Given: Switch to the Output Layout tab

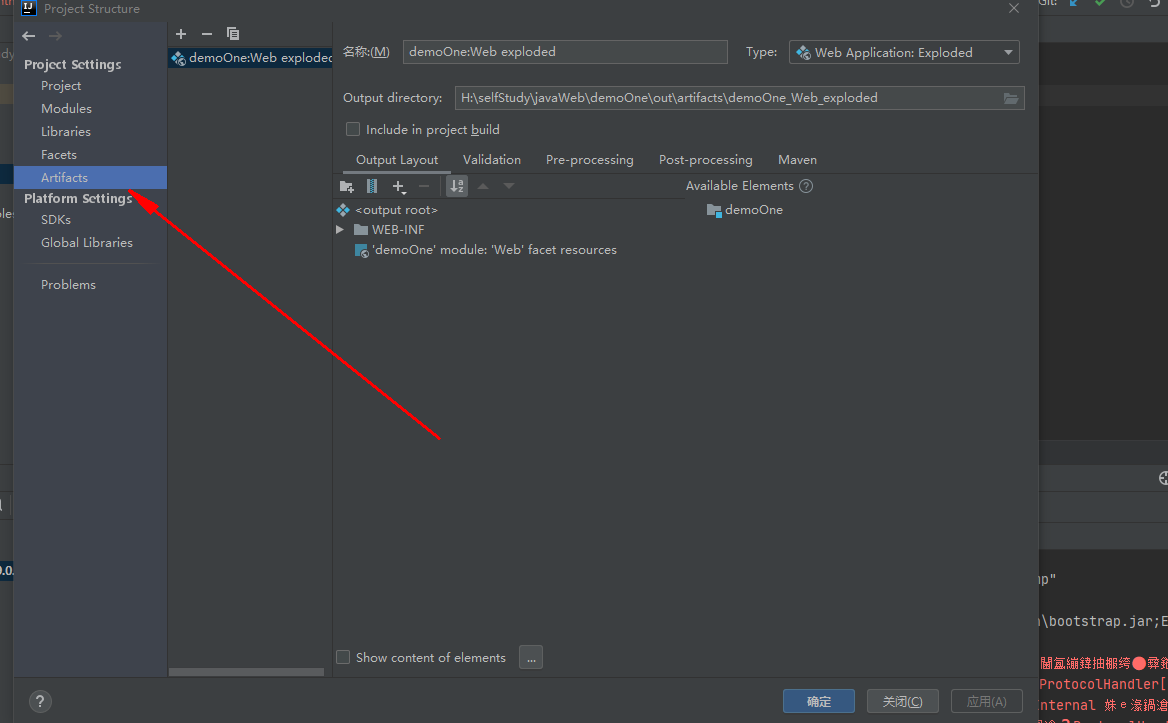Looking at the screenshot, I should (397, 160).
